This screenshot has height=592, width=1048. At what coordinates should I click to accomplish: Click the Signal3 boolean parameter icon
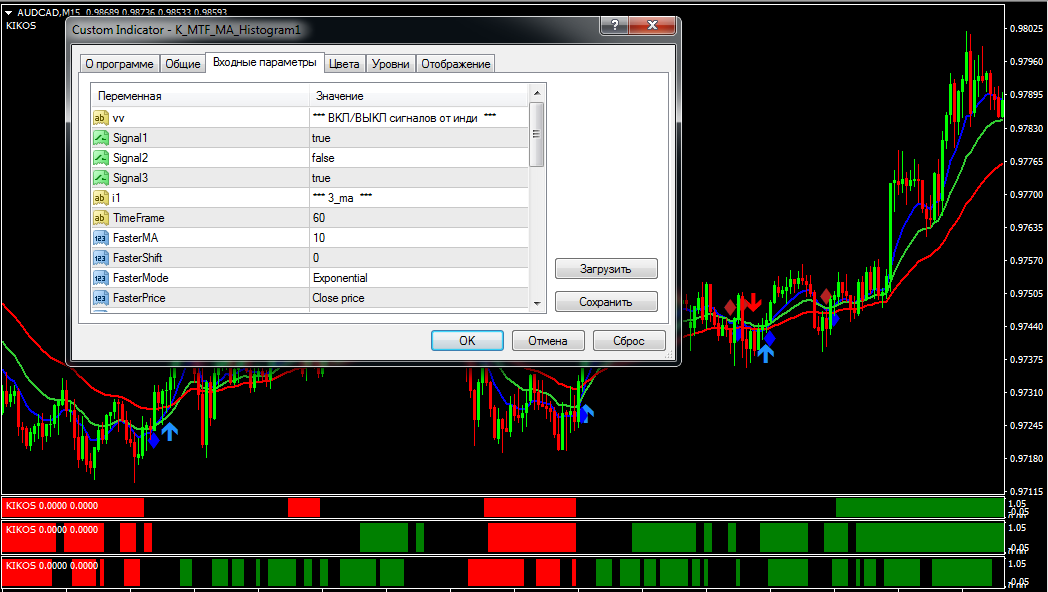tap(100, 178)
